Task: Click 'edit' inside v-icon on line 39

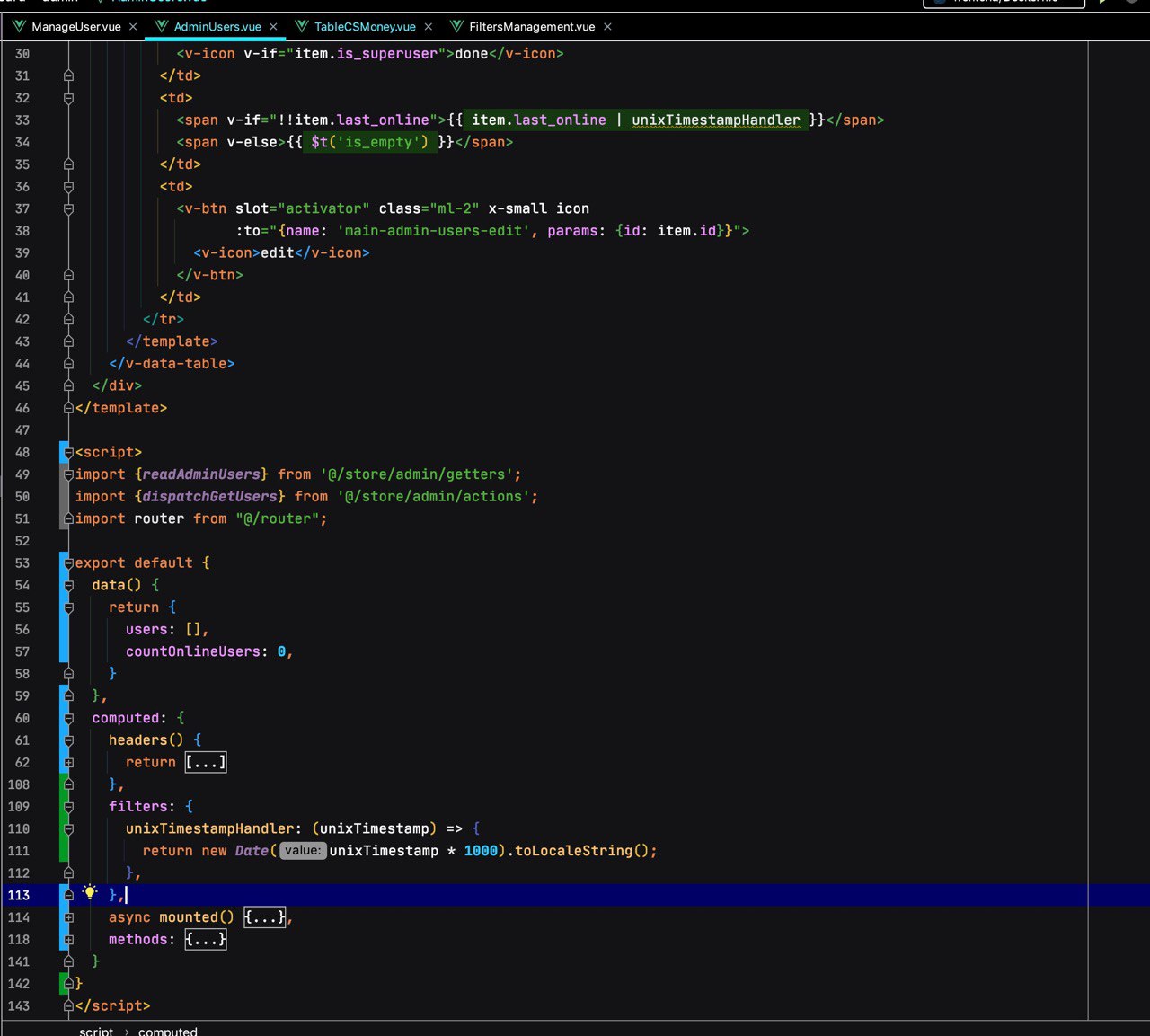Action: (277, 253)
